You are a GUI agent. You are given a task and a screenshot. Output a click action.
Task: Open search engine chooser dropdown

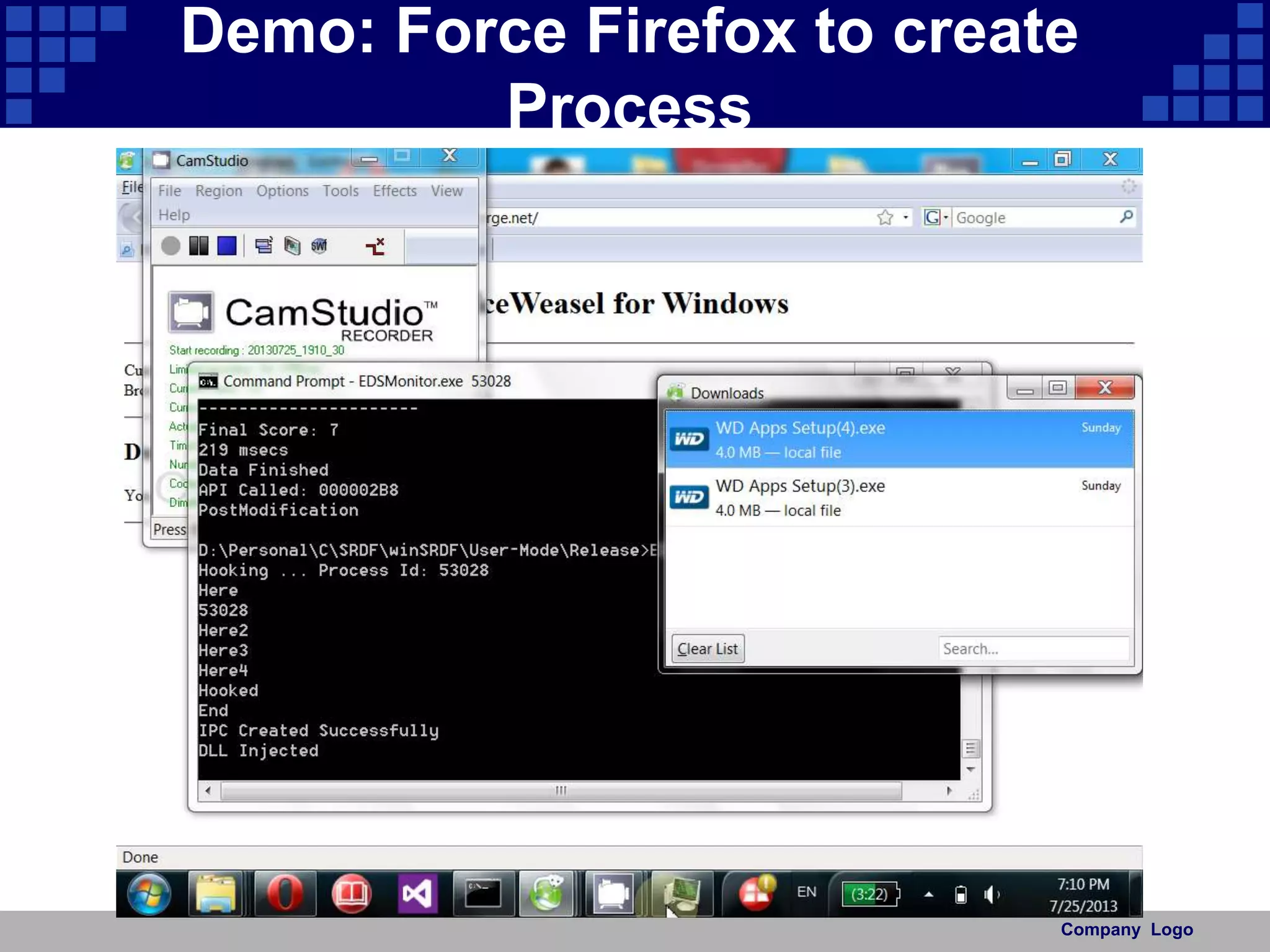[x=936, y=218]
